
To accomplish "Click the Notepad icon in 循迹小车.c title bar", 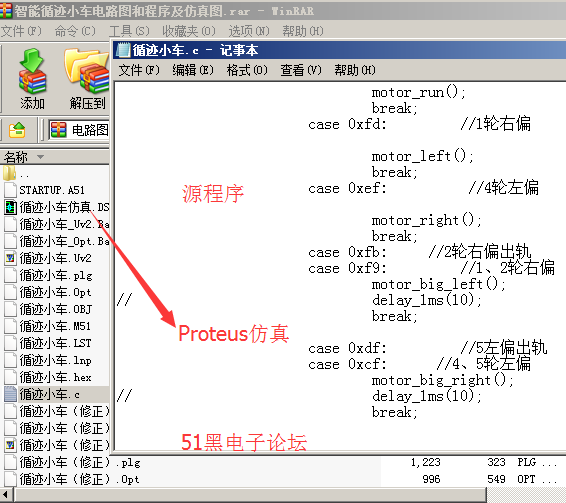I will [123, 50].
